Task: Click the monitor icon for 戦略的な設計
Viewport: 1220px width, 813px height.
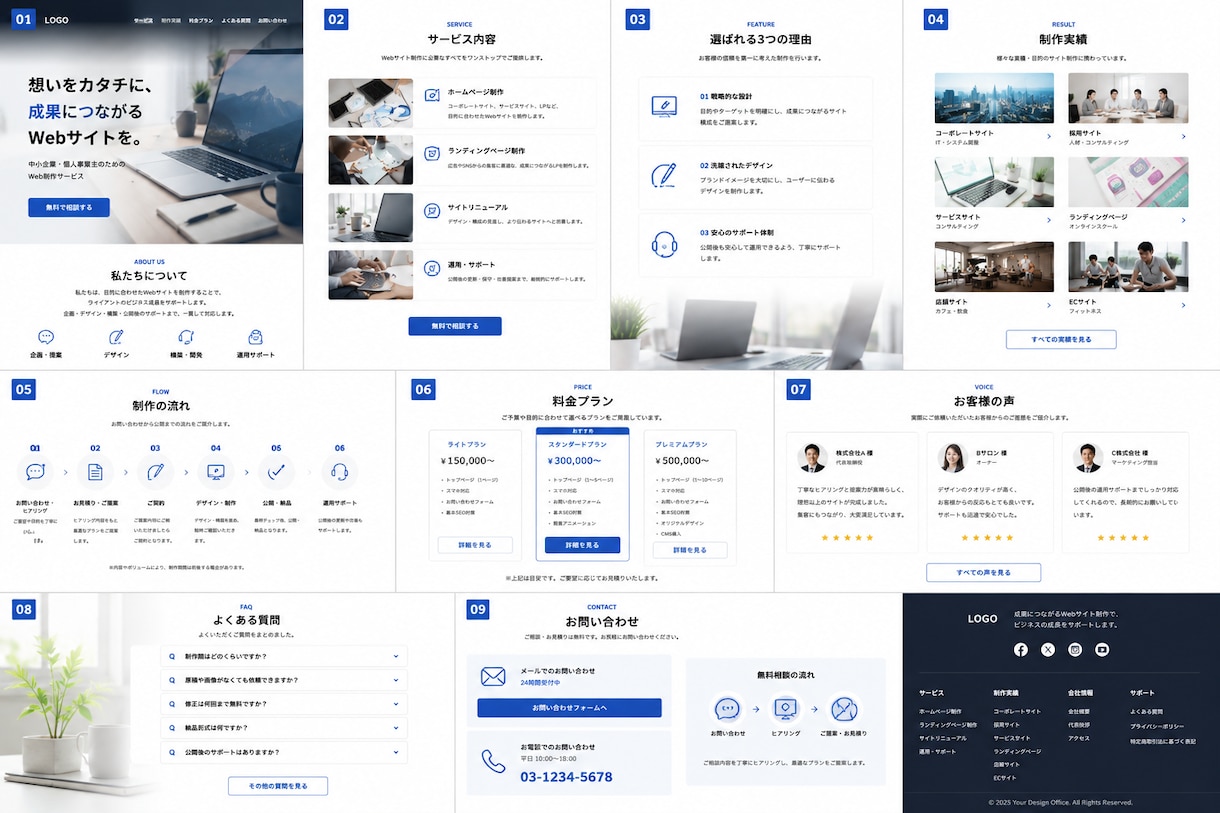Action: tap(665, 106)
